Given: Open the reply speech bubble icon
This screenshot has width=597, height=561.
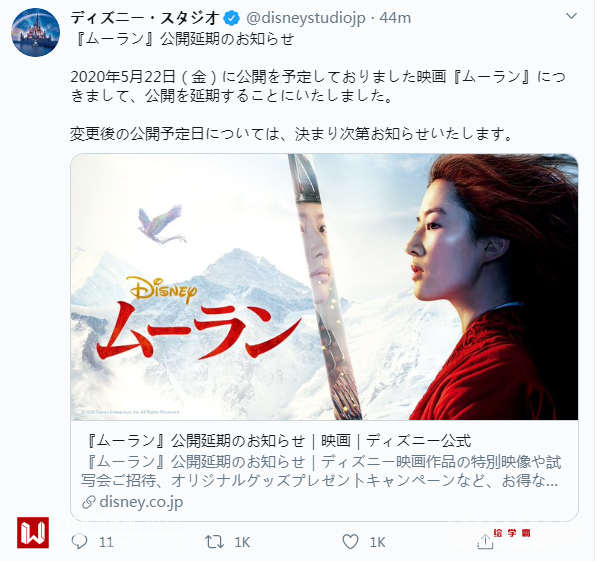Looking at the screenshot, I should (79, 541).
